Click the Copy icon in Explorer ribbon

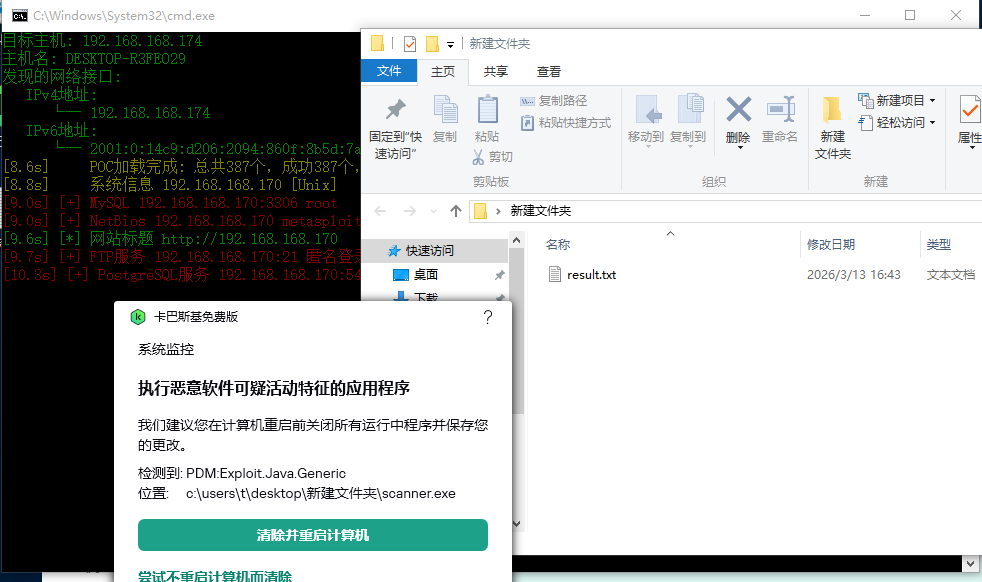coord(445,110)
